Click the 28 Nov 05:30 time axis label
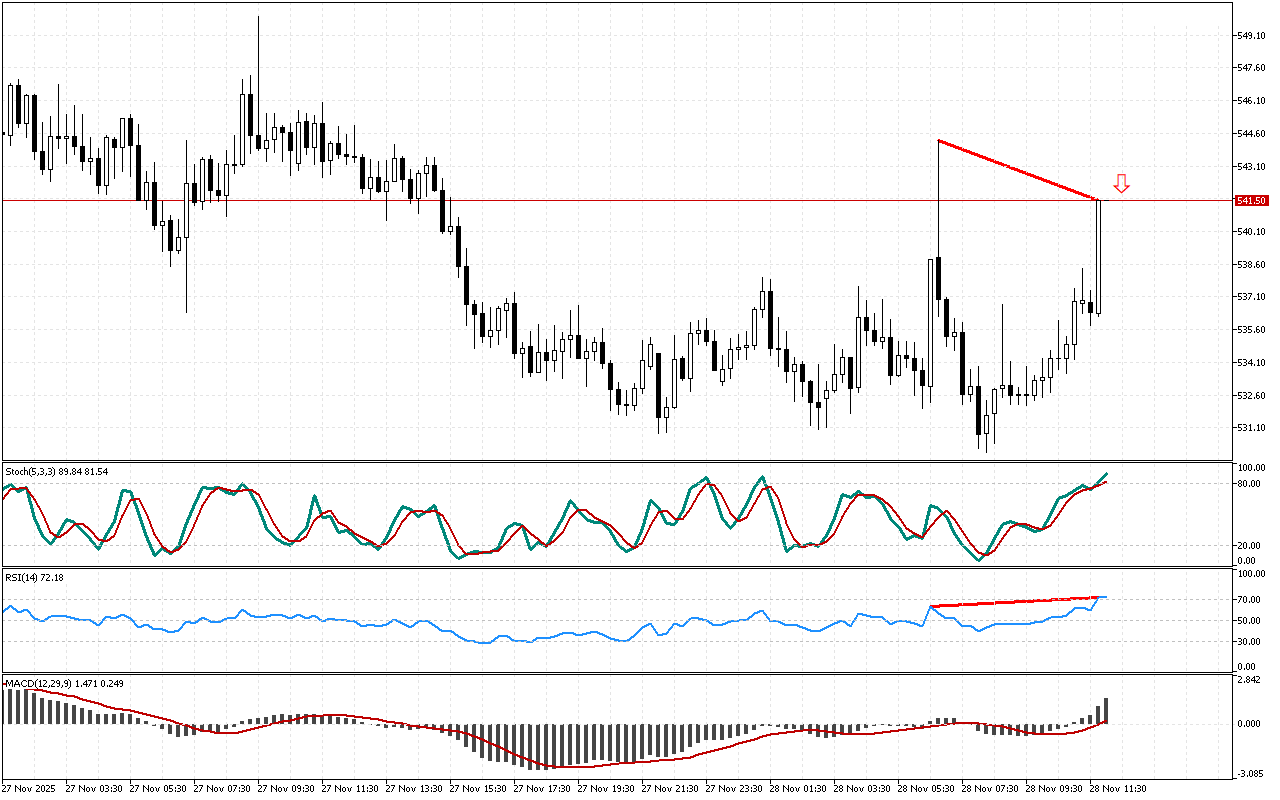The image size is (1280, 800). [925, 788]
